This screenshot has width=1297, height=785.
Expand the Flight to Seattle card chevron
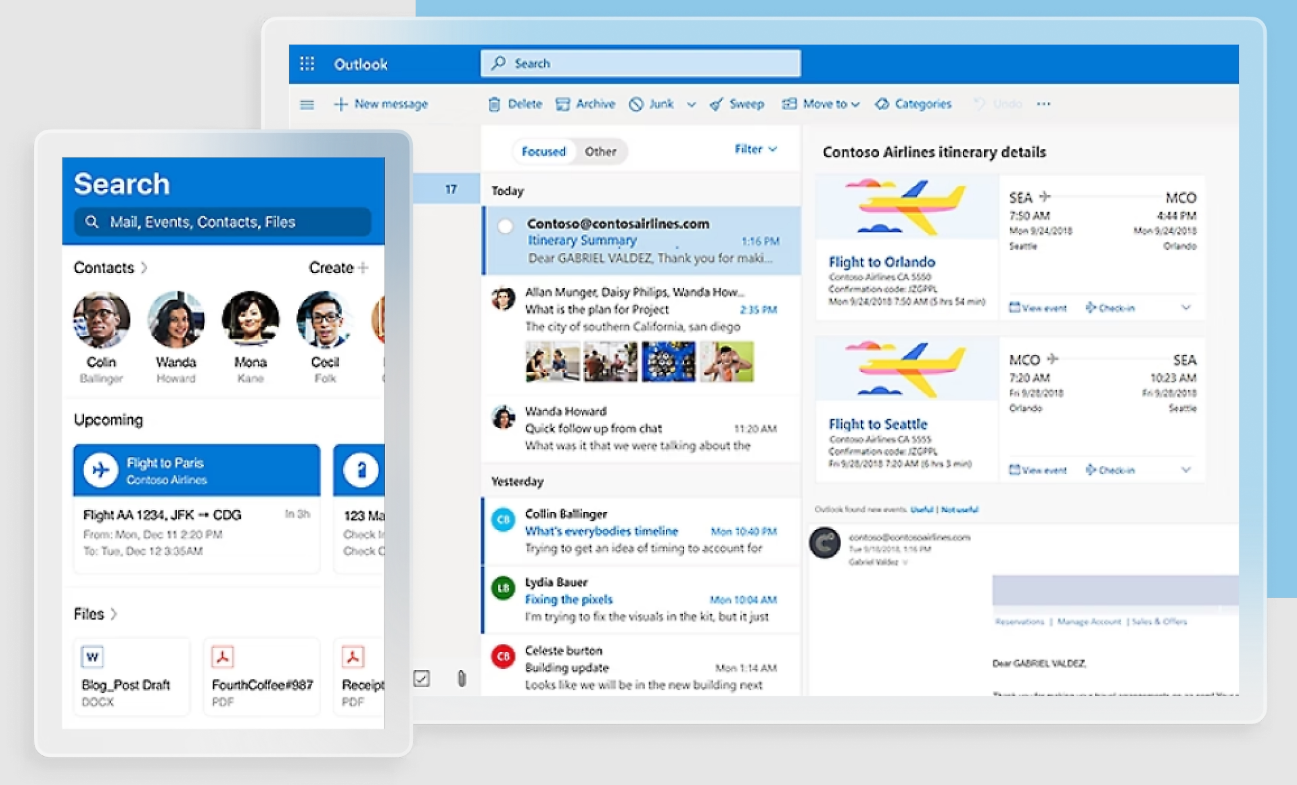point(1186,470)
